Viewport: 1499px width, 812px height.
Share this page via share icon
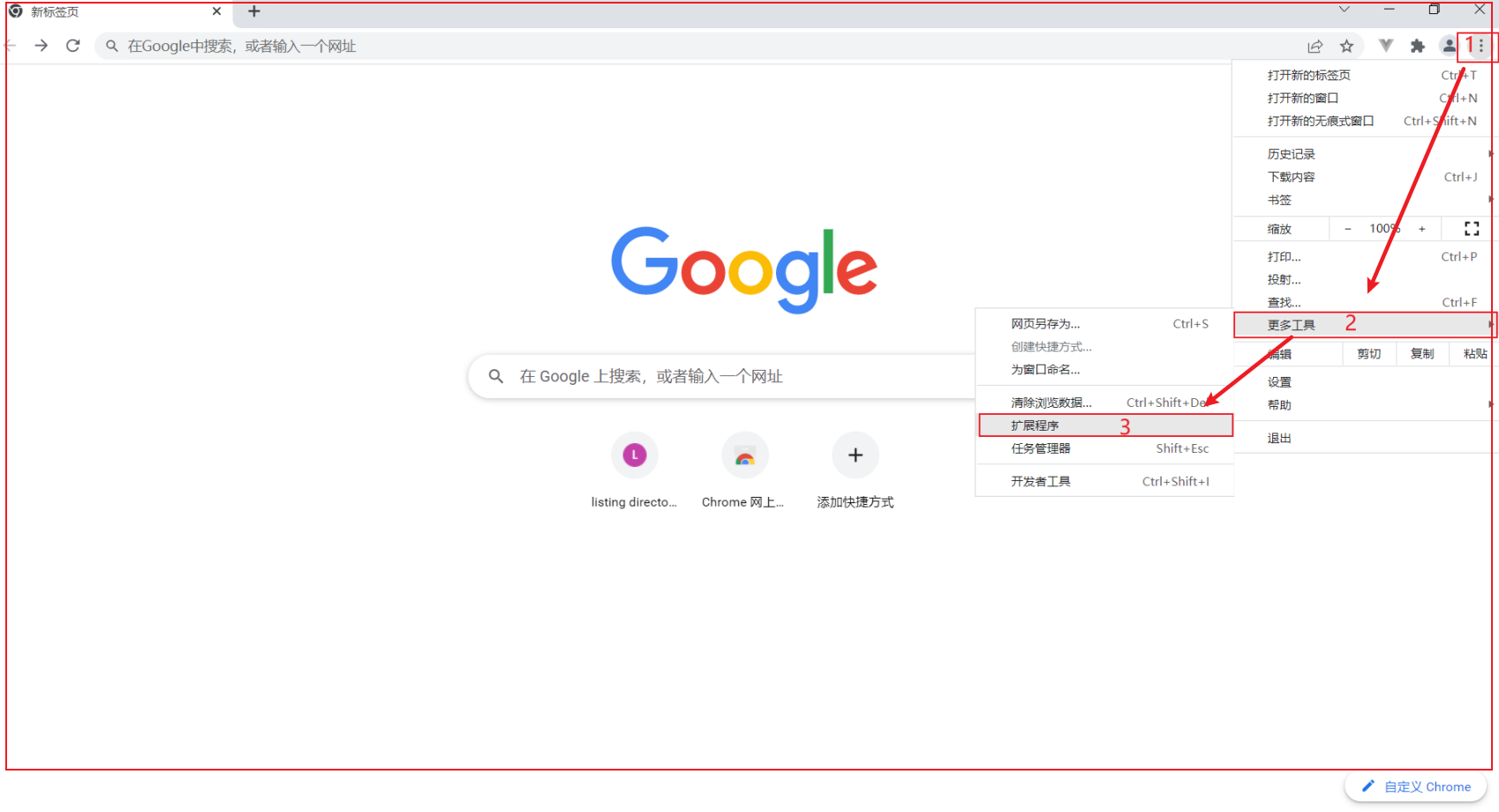(x=1315, y=46)
